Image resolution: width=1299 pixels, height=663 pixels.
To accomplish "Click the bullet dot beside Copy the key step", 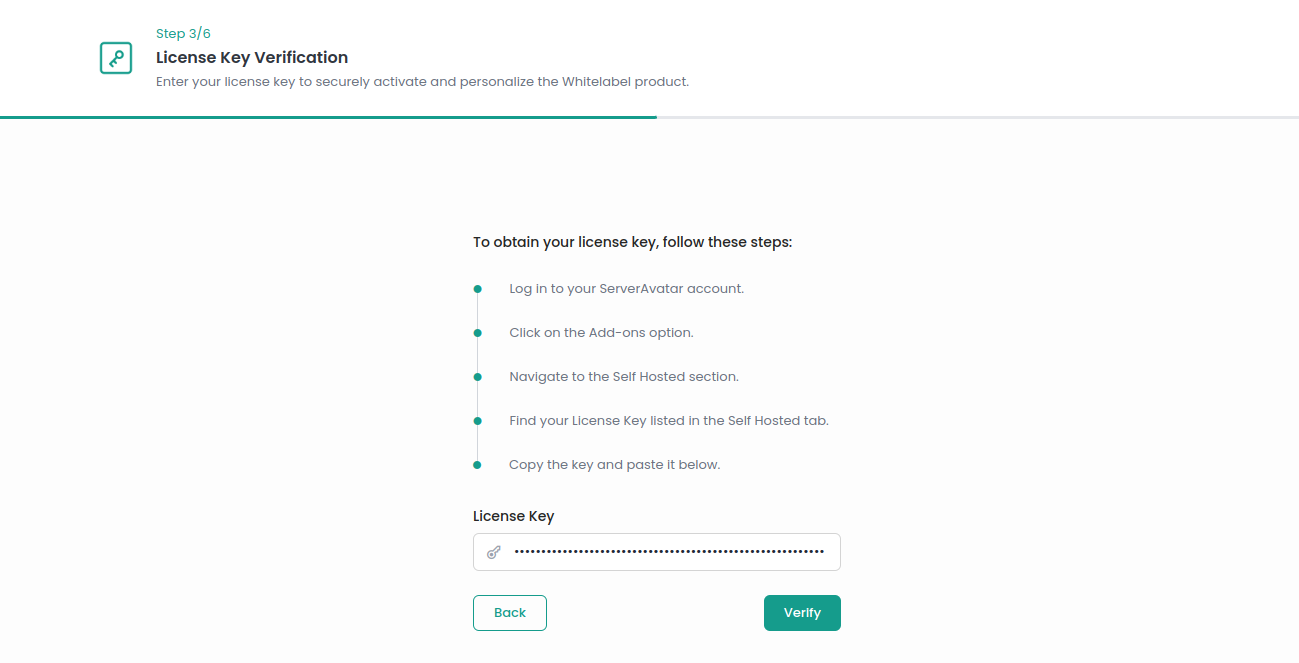I will (x=478, y=465).
